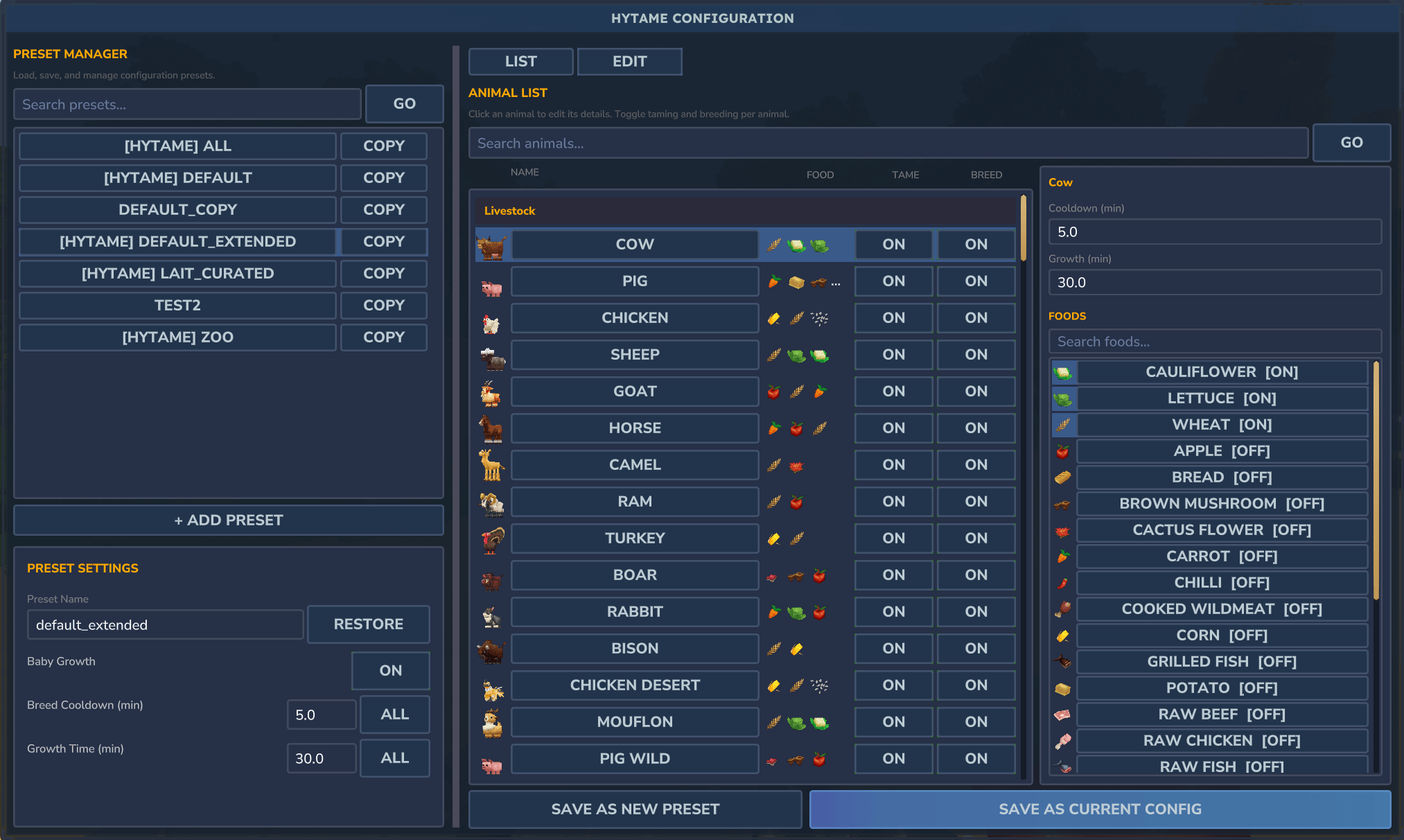Switch to the EDIT tab
The height and width of the screenshot is (840, 1404).
(x=629, y=62)
